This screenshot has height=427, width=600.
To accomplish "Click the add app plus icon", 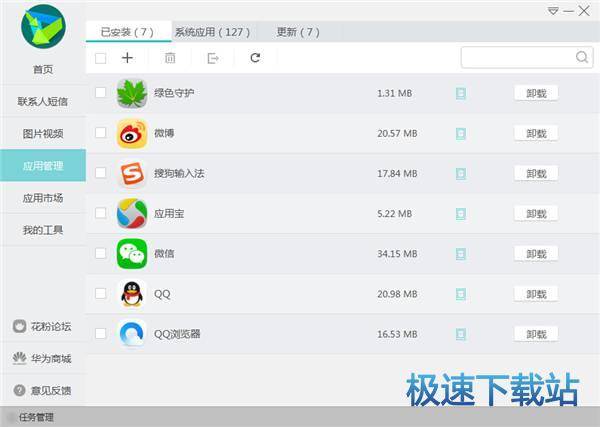I will [x=127, y=58].
